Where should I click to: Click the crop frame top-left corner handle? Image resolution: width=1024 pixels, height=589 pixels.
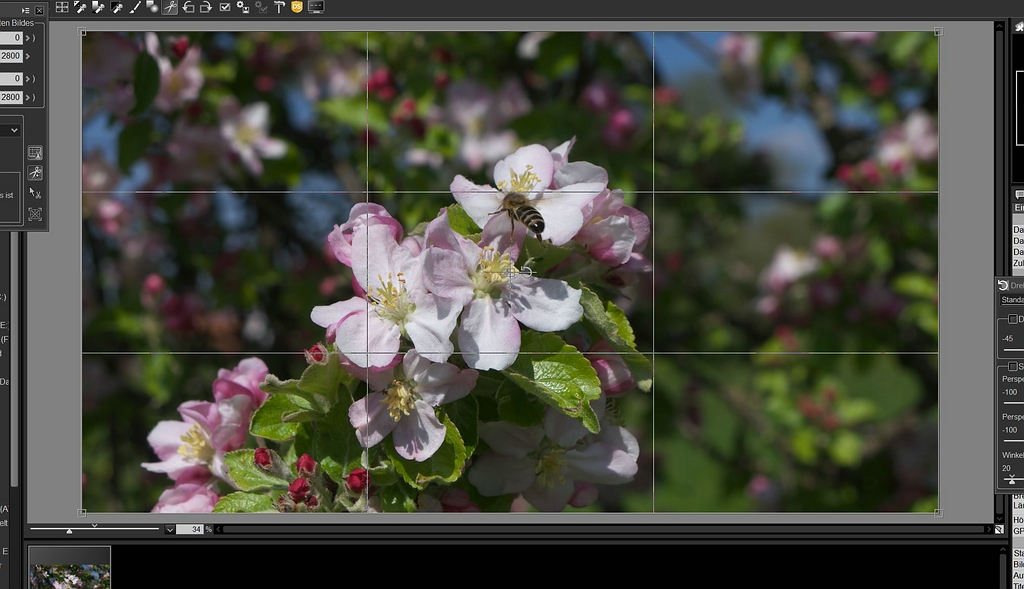pos(82,32)
